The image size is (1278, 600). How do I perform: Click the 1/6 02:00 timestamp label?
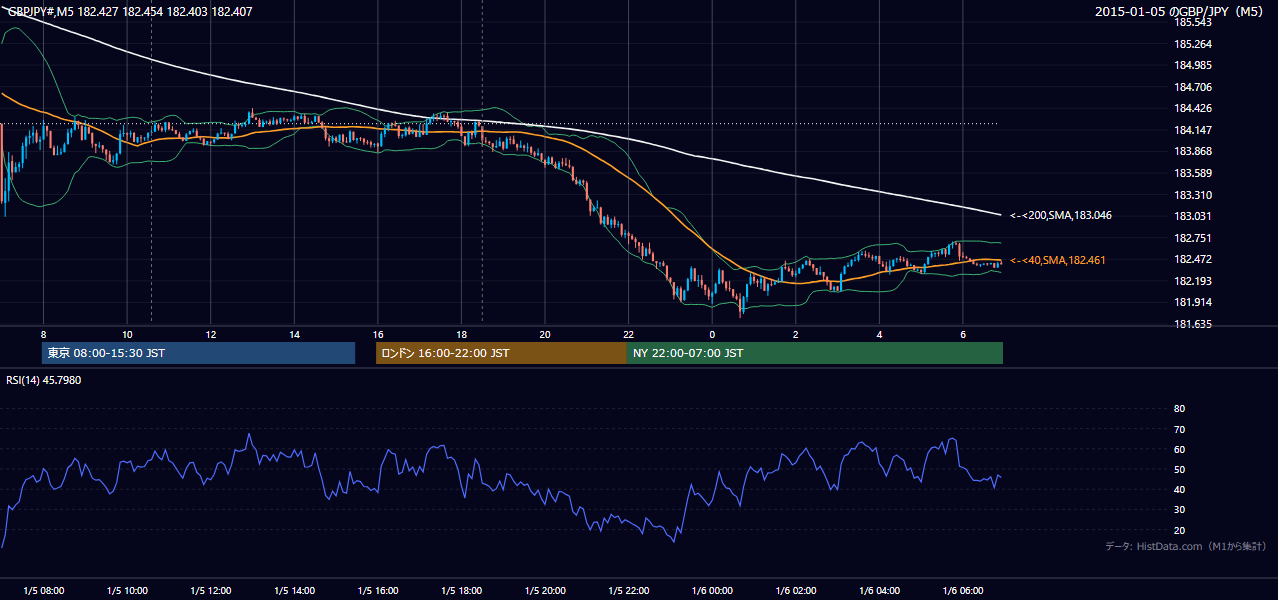click(796, 591)
